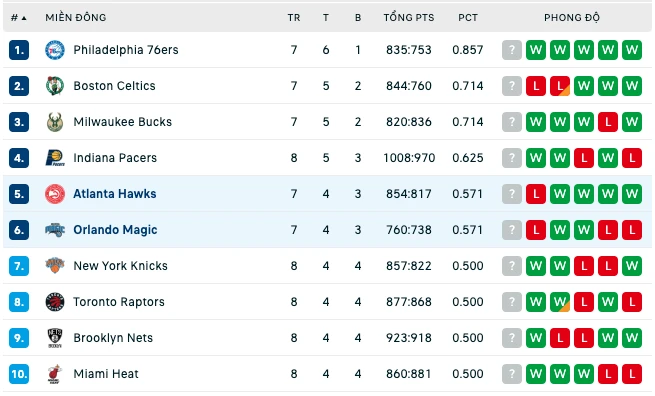Click the Boston Celtics team logo
Screen dimensions: 655x396
(55, 86)
